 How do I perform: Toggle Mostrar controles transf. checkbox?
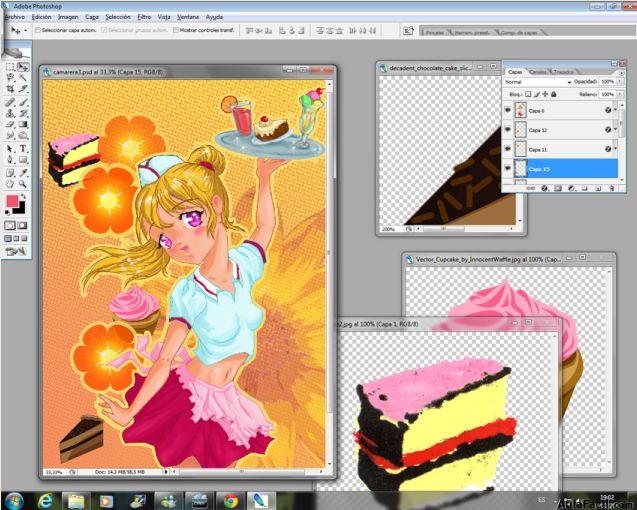[x=176, y=30]
